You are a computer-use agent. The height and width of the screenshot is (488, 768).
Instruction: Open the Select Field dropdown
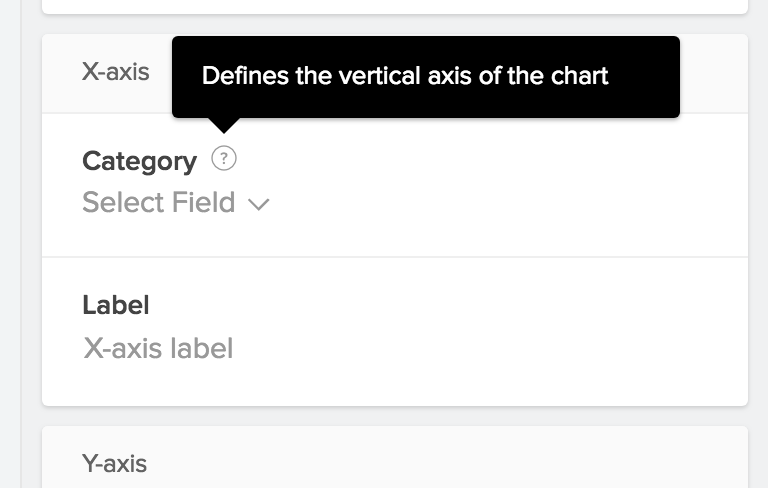point(160,203)
